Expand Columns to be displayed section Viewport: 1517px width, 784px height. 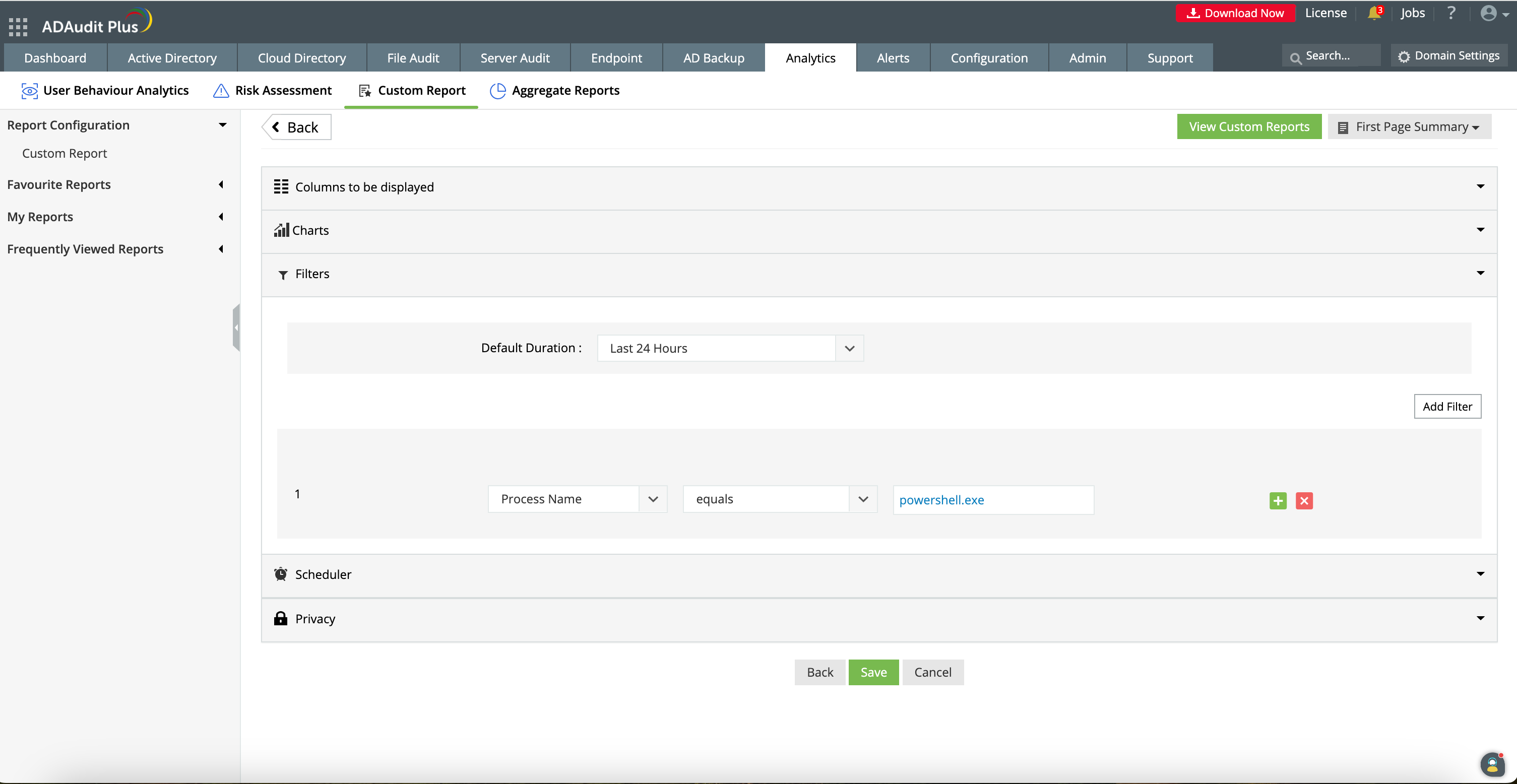point(1480,186)
